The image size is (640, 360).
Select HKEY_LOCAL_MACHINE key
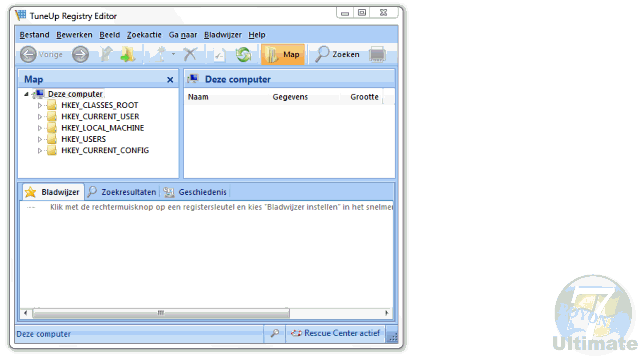click(102, 128)
